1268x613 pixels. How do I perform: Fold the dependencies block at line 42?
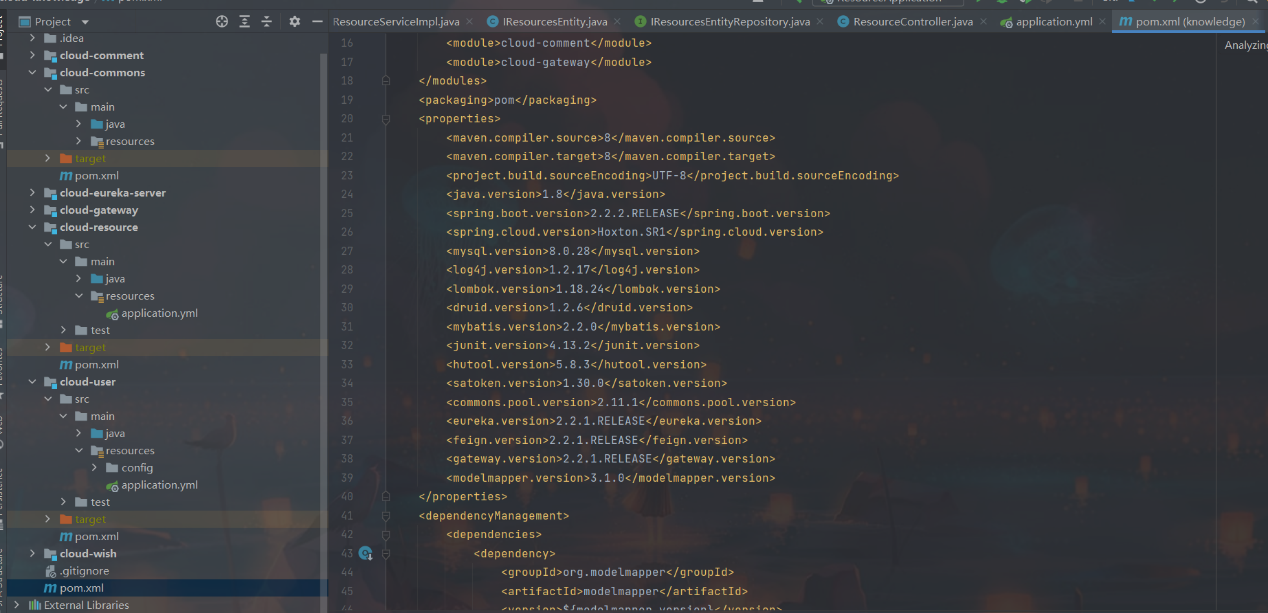[x=386, y=535]
